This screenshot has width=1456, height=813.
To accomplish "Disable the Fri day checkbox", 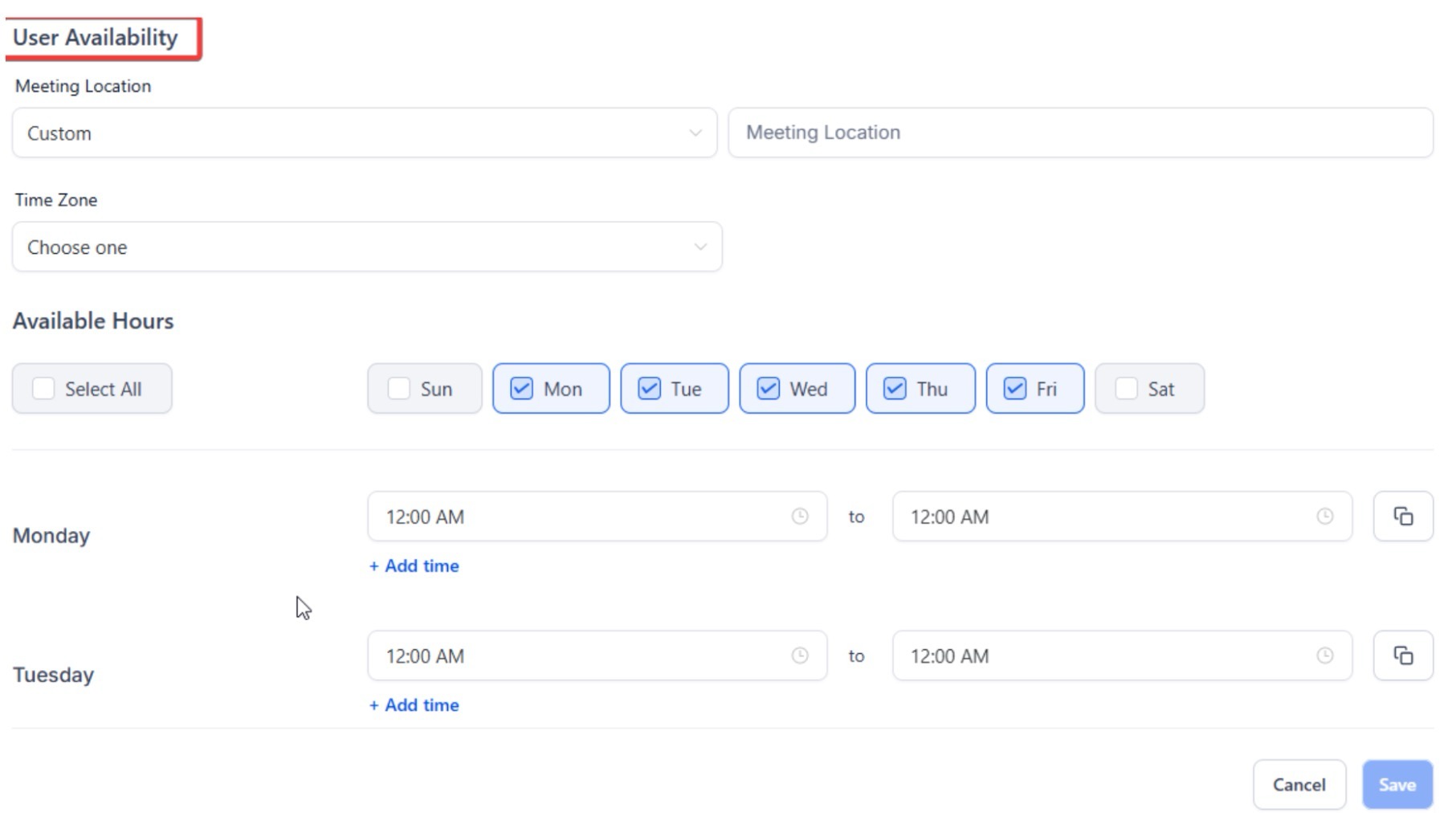I will click(x=1015, y=389).
